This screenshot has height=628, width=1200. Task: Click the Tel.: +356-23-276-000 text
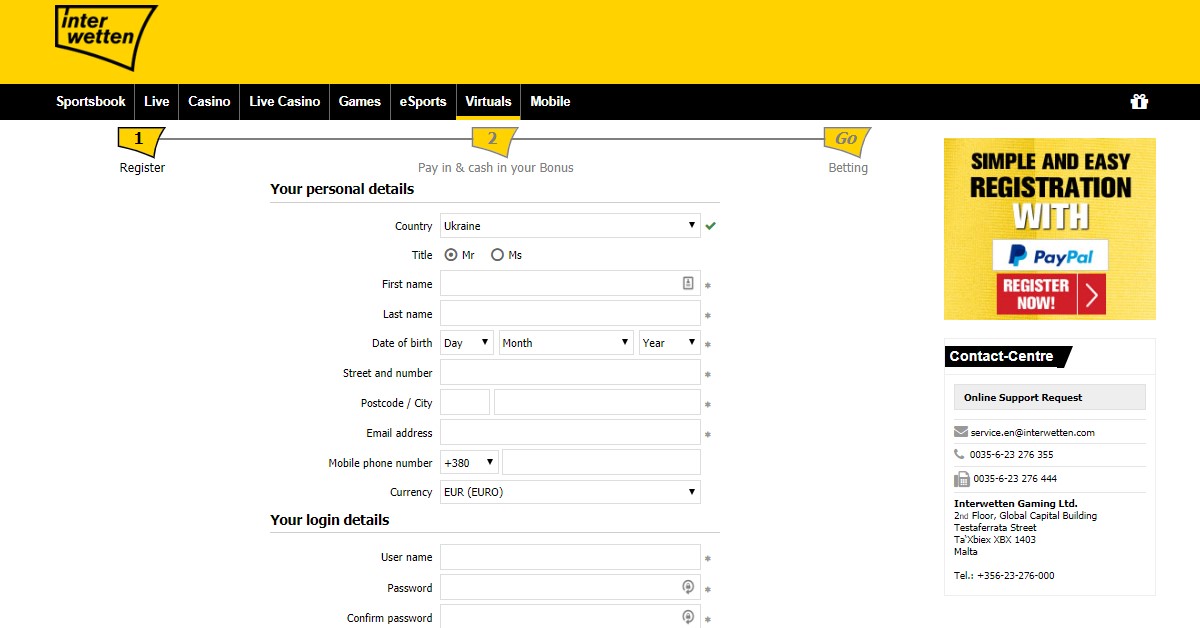[1004, 576]
